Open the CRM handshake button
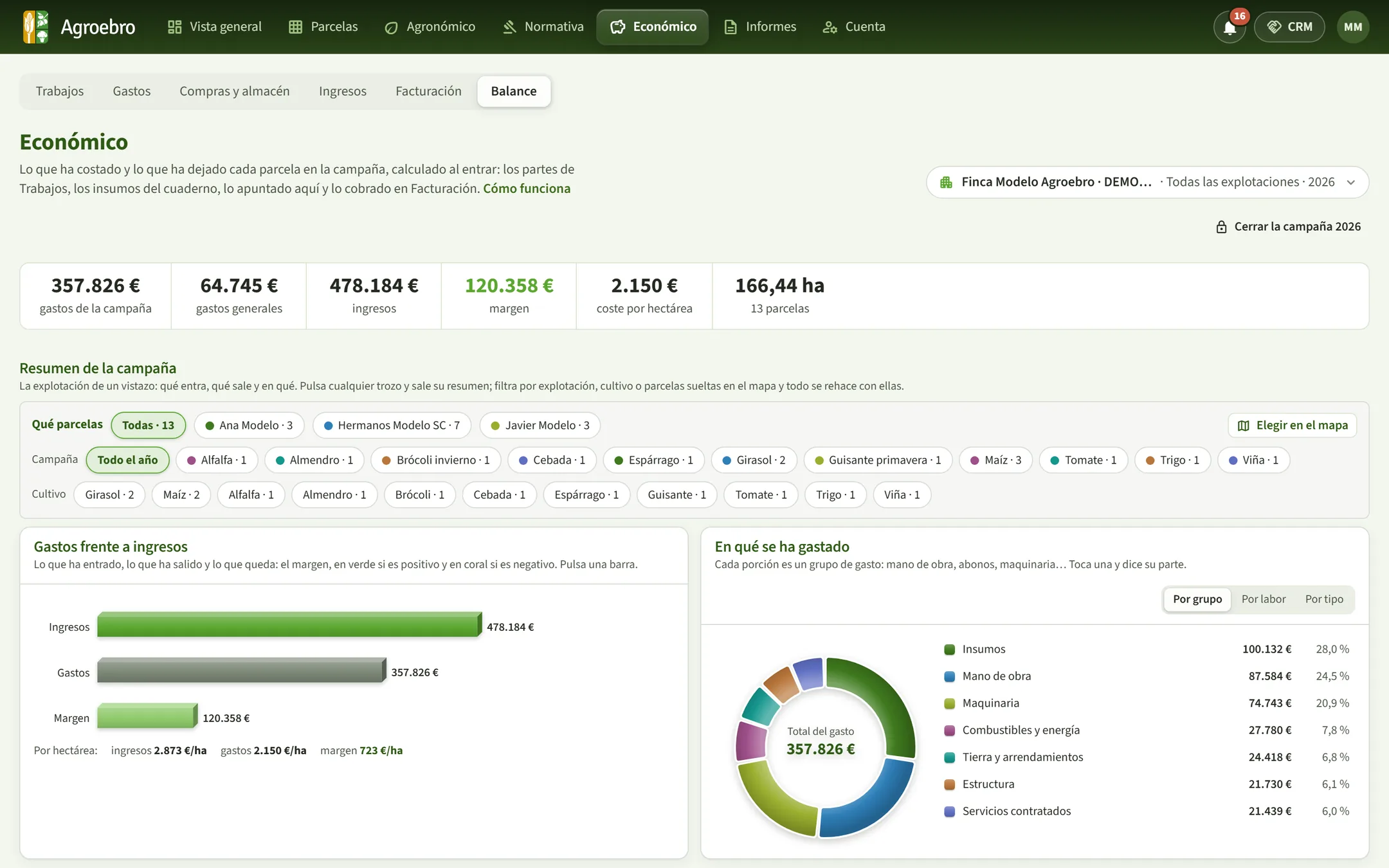The height and width of the screenshot is (868, 1389). 1289,27
